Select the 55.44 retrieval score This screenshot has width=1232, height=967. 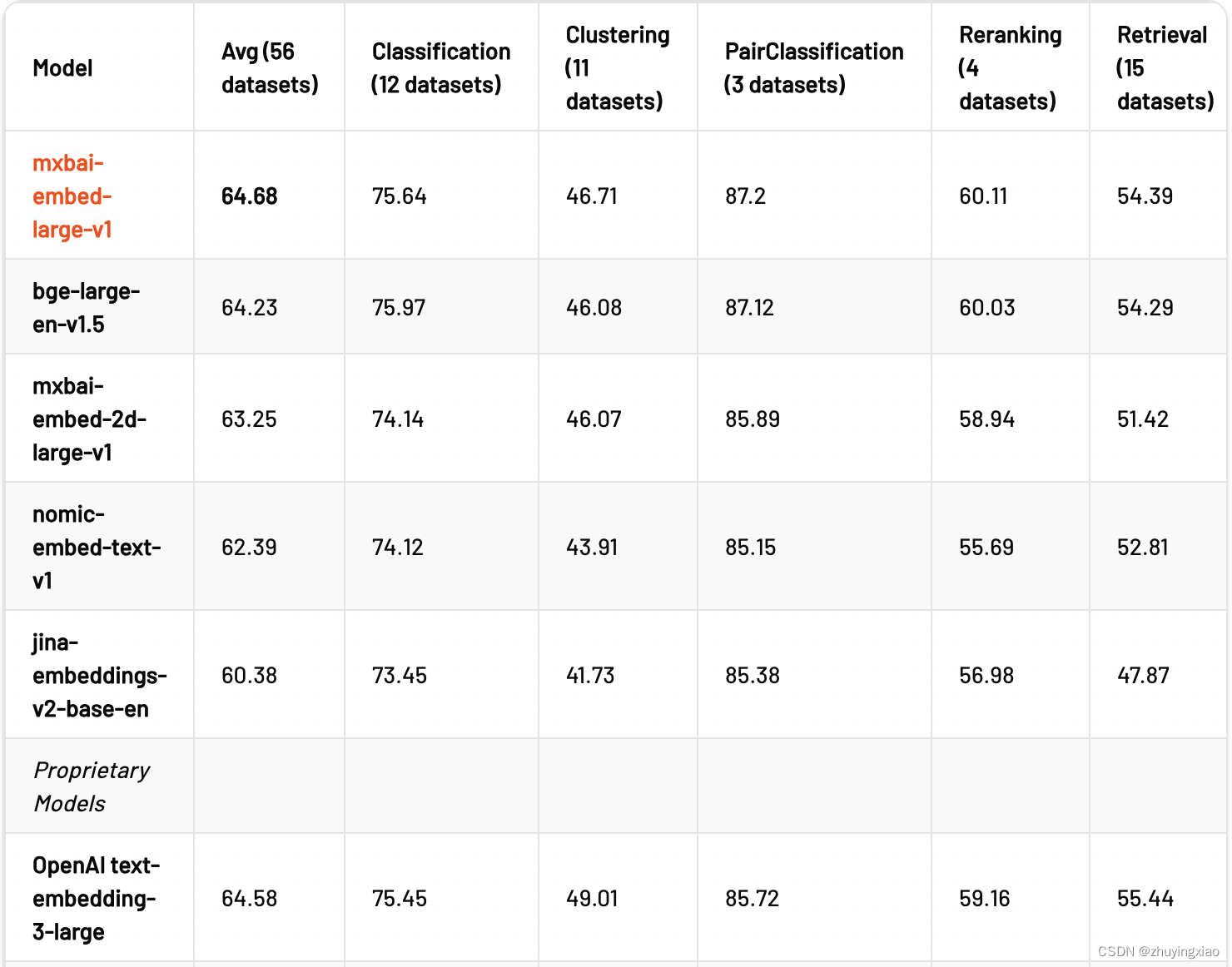click(1145, 899)
